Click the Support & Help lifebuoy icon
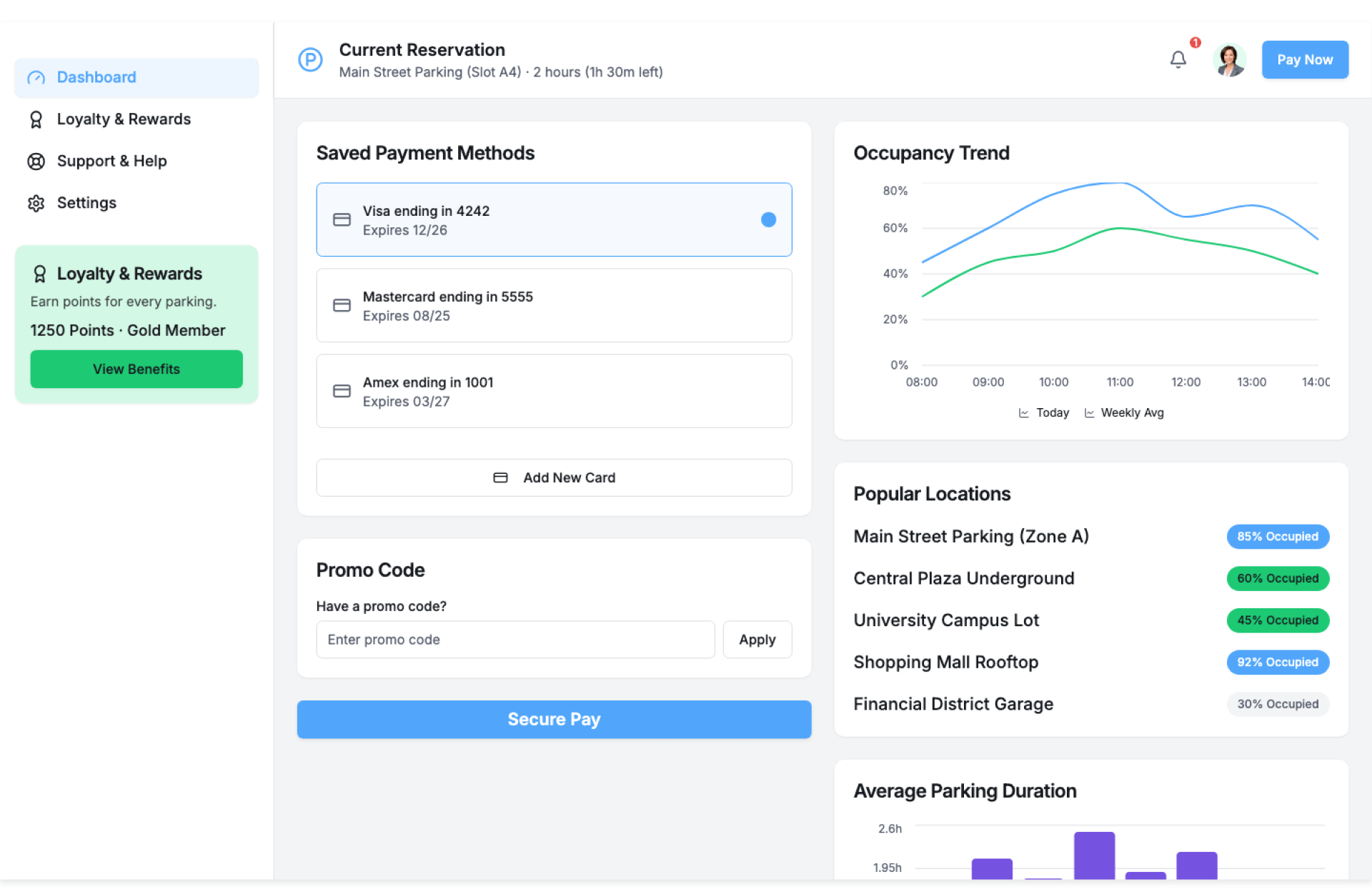Viewport: 1372px width, 892px height. [x=36, y=162]
